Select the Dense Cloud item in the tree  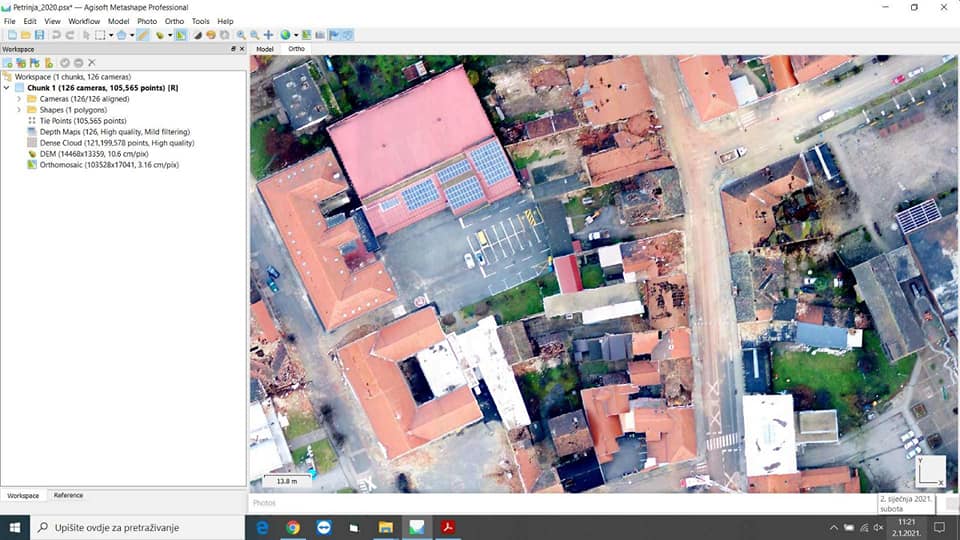click(x=108, y=143)
